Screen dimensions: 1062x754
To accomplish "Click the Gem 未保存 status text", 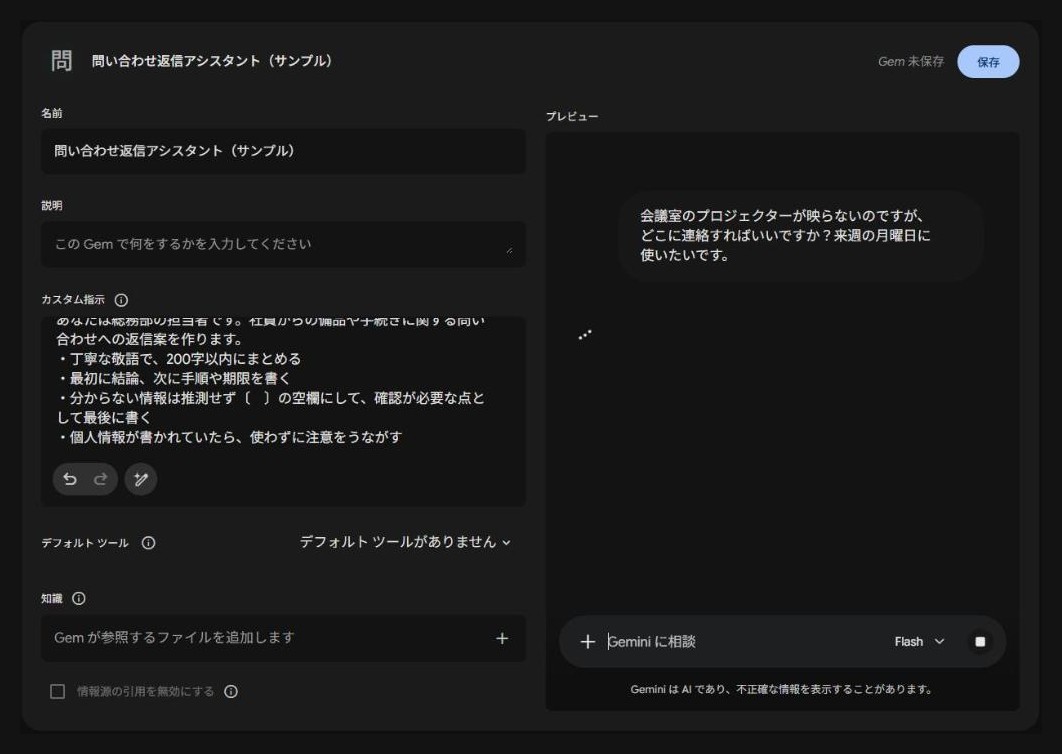I will [911, 62].
